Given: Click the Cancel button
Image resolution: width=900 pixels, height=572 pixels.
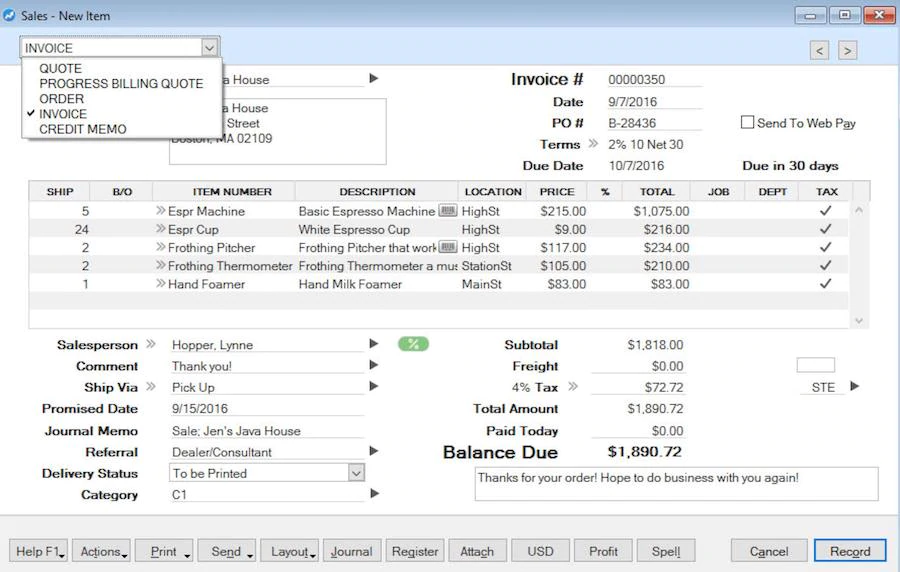Looking at the screenshot, I should tap(768, 551).
